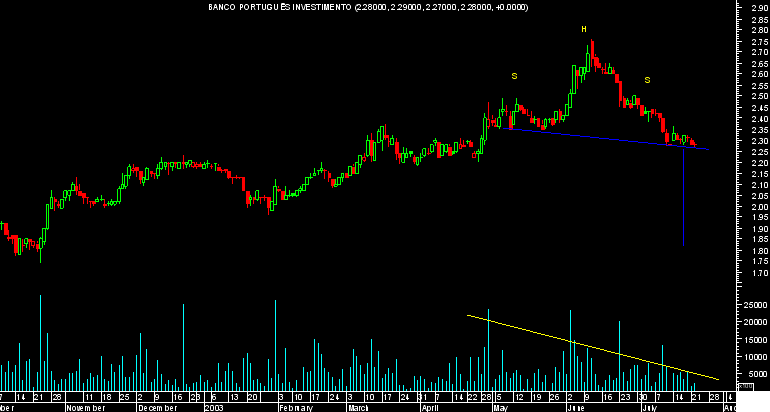Click the blue neckline trendline
770x412 pixels.
pos(604,139)
